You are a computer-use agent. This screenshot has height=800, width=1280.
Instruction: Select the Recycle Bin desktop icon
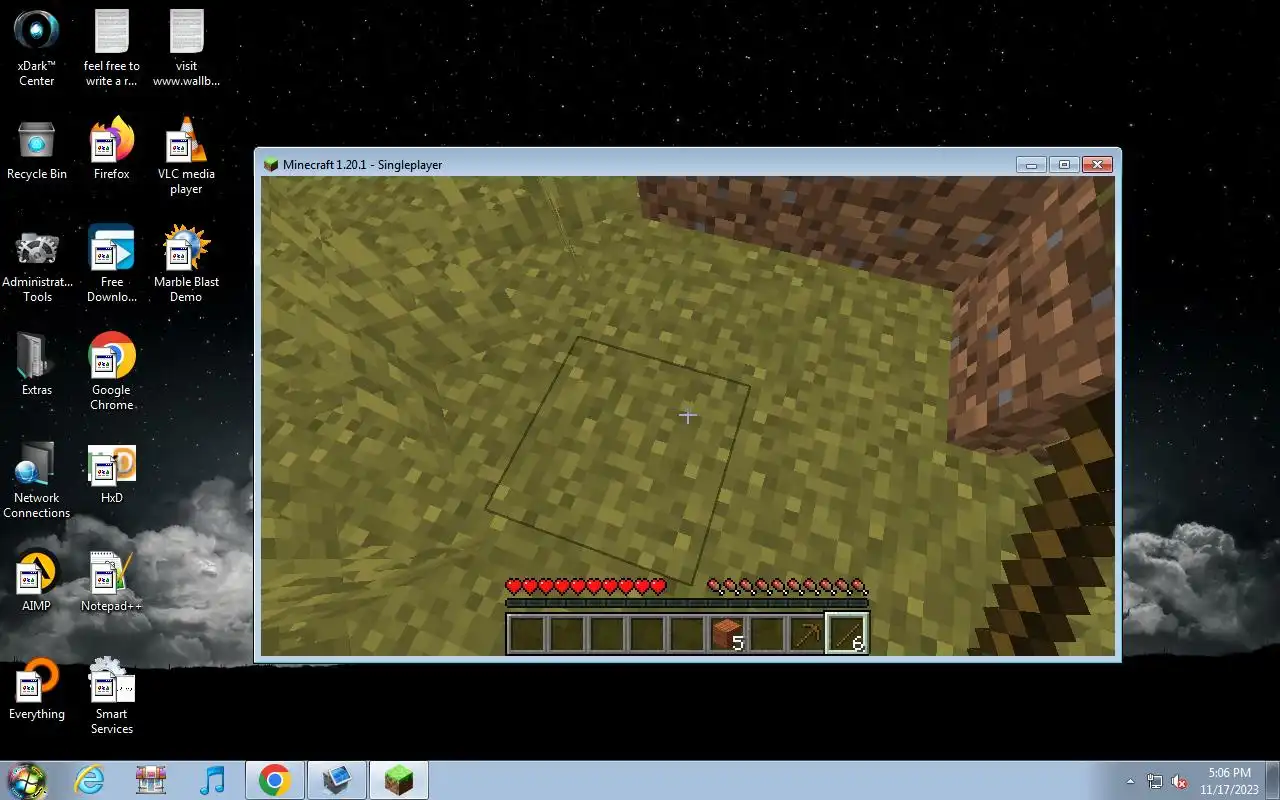coord(37,151)
